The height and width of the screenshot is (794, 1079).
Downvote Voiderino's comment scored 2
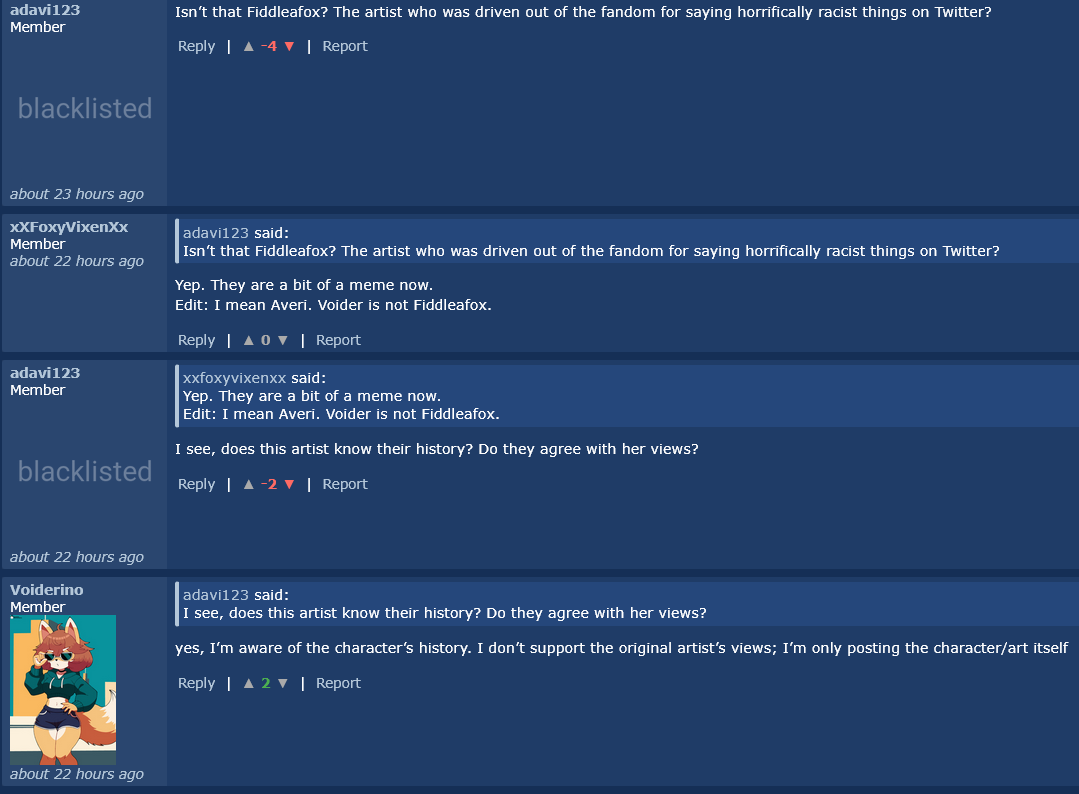[283, 684]
